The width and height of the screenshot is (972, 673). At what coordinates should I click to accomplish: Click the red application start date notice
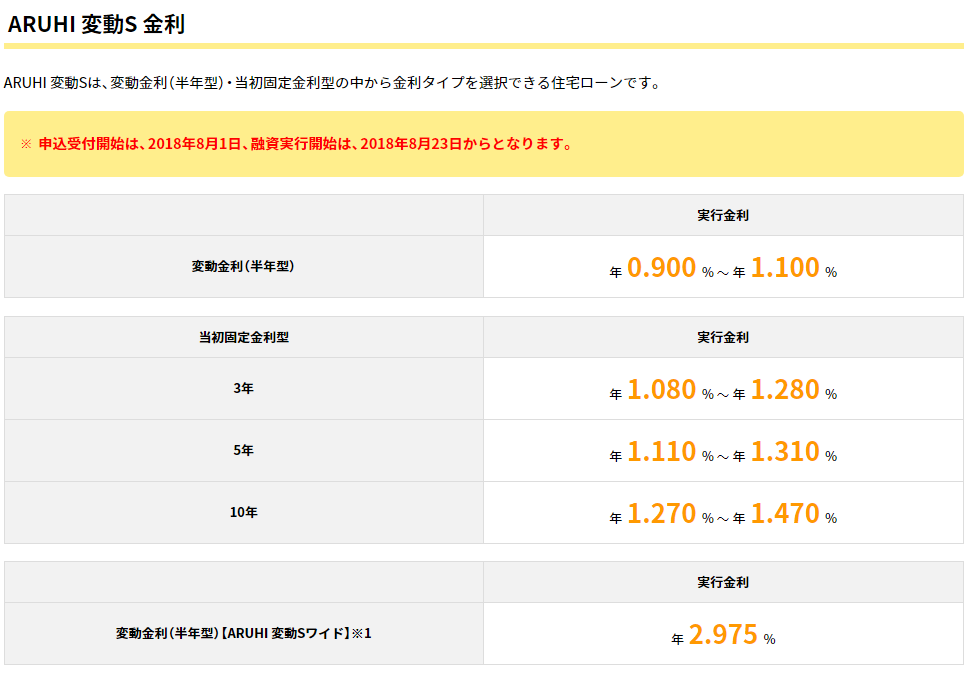(296, 144)
